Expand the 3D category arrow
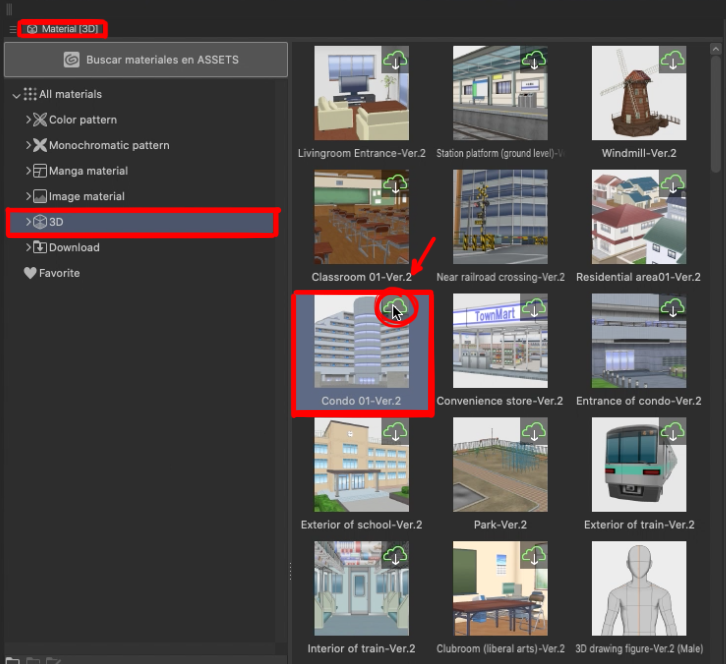The image size is (726, 664). tap(28, 222)
